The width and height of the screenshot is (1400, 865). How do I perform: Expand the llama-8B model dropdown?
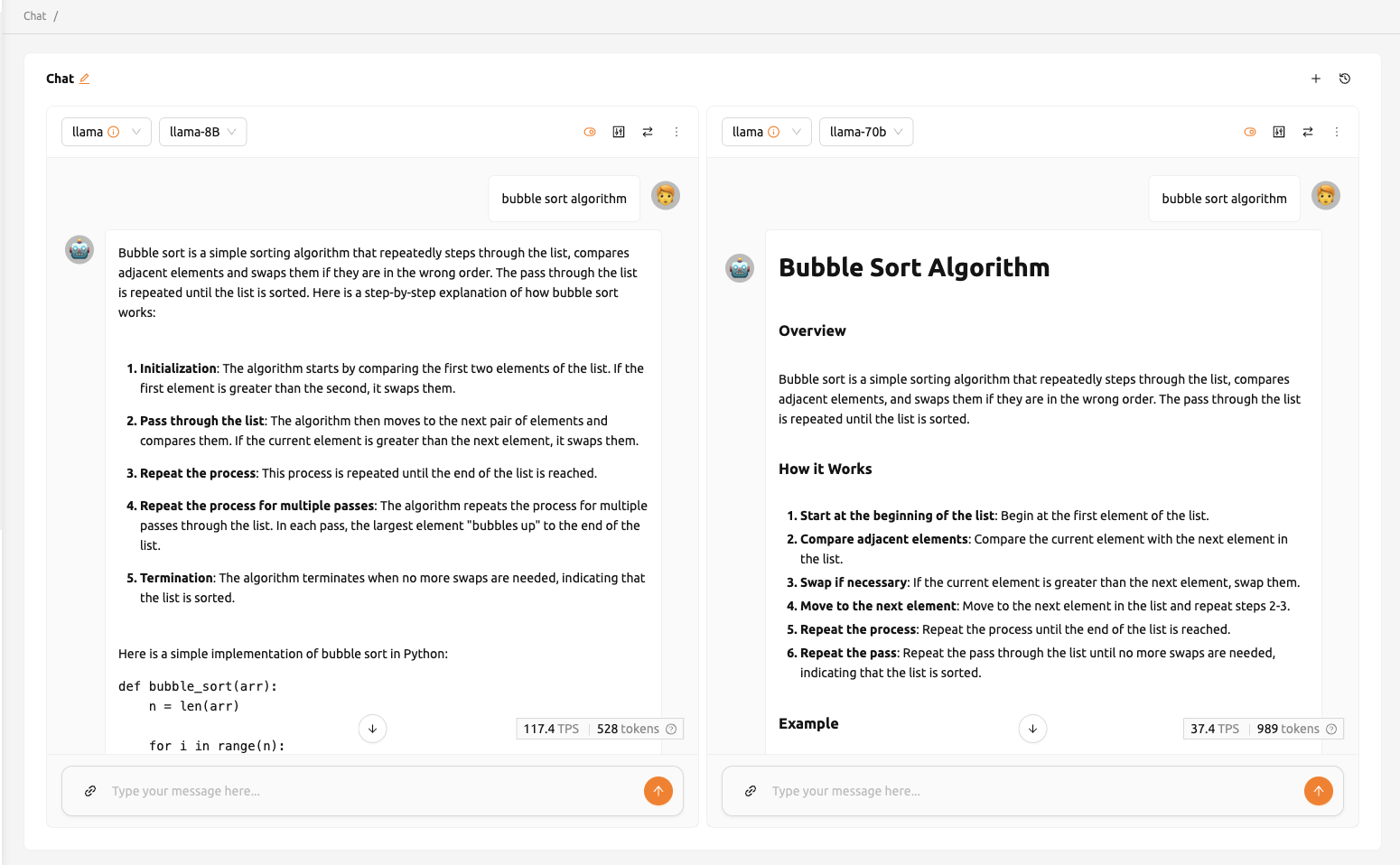[203, 132]
